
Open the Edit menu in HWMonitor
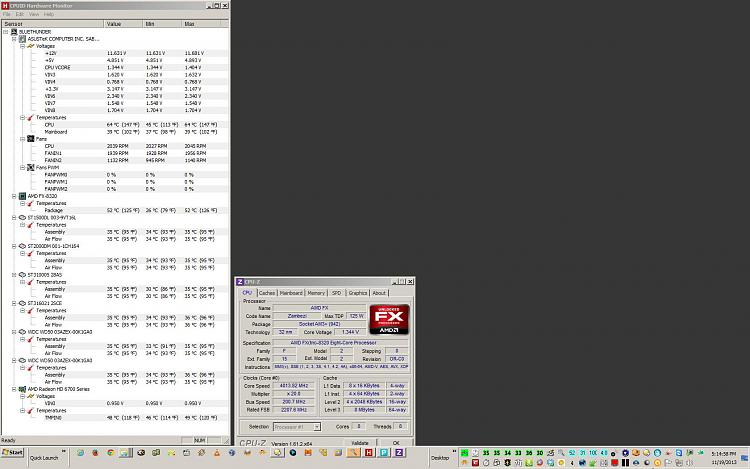(20, 14)
